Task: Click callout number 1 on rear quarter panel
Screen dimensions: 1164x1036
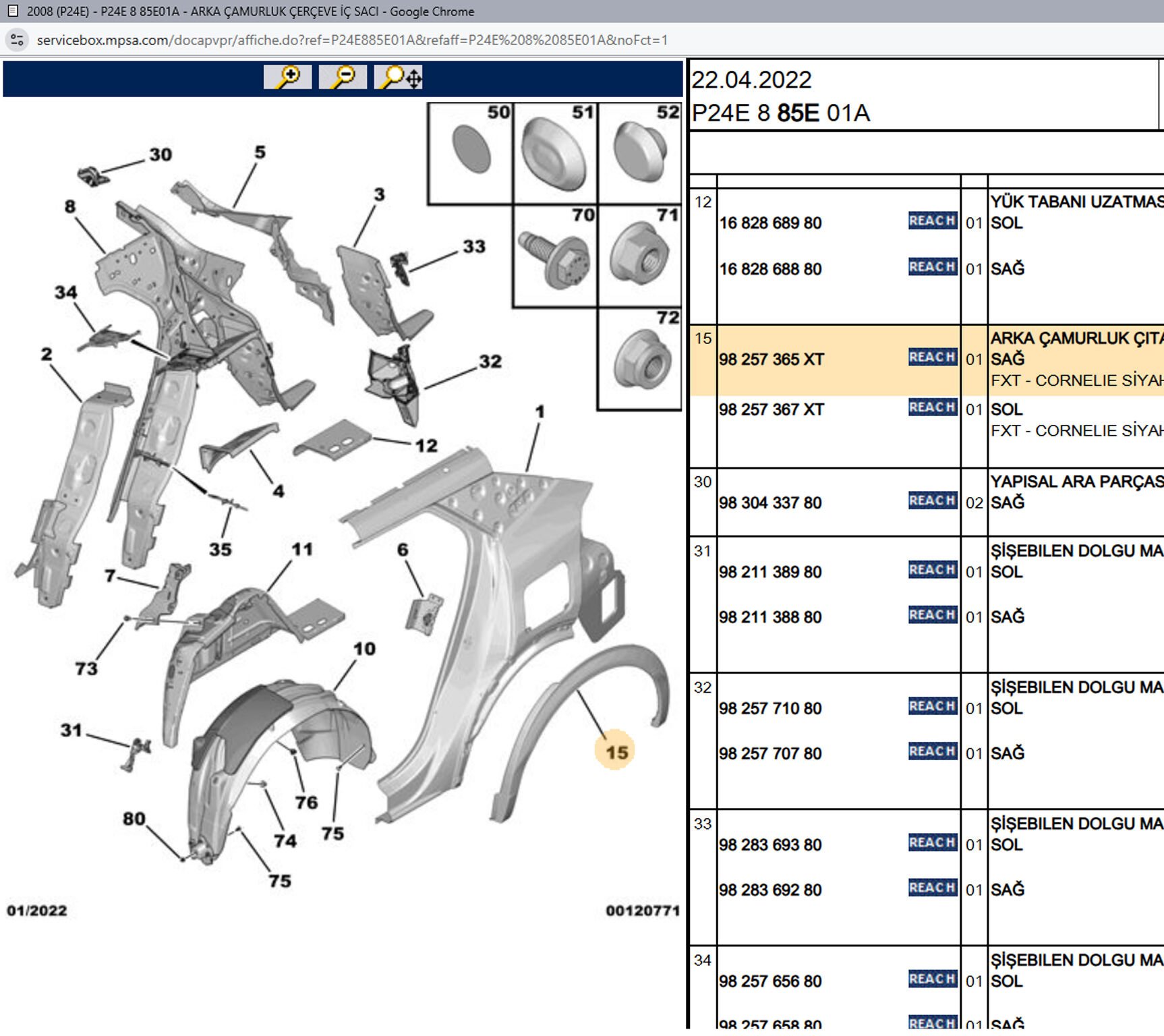Action: coord(540,411)
